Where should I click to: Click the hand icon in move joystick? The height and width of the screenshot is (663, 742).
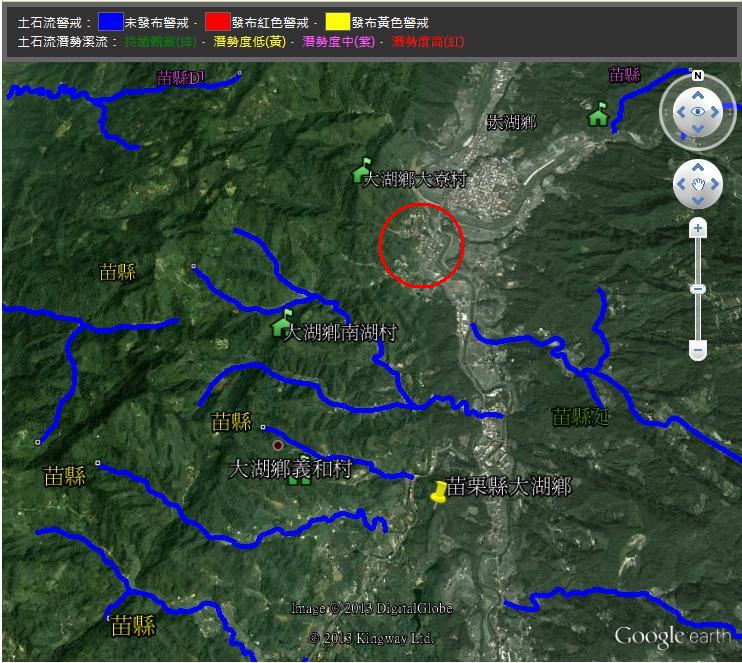click(x=698, y=184)
